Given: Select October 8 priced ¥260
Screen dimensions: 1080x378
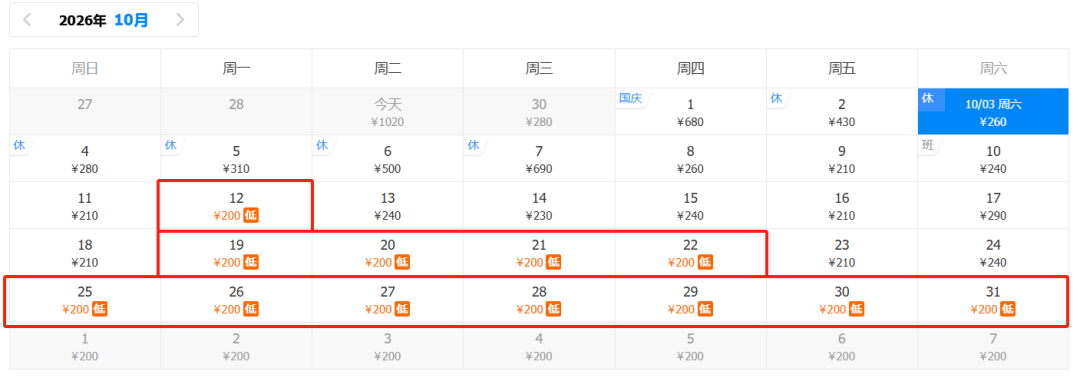Looking at the screenshot, I should point(691,158).
